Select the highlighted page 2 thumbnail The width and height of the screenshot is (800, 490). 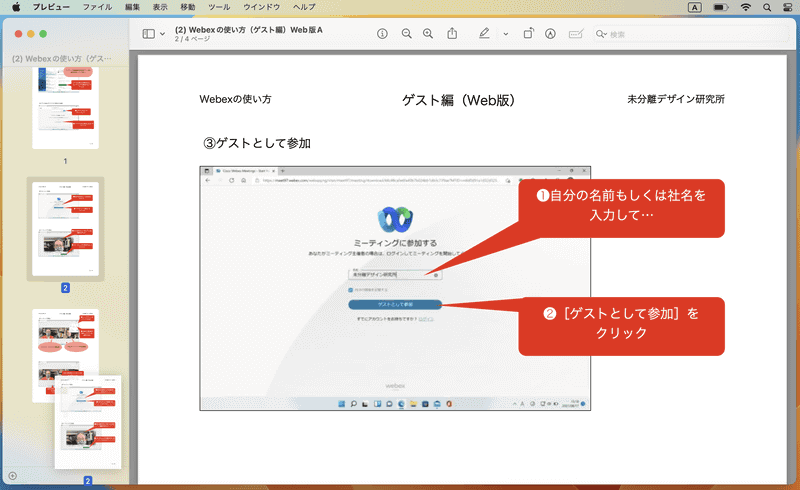tap(65, 229)
